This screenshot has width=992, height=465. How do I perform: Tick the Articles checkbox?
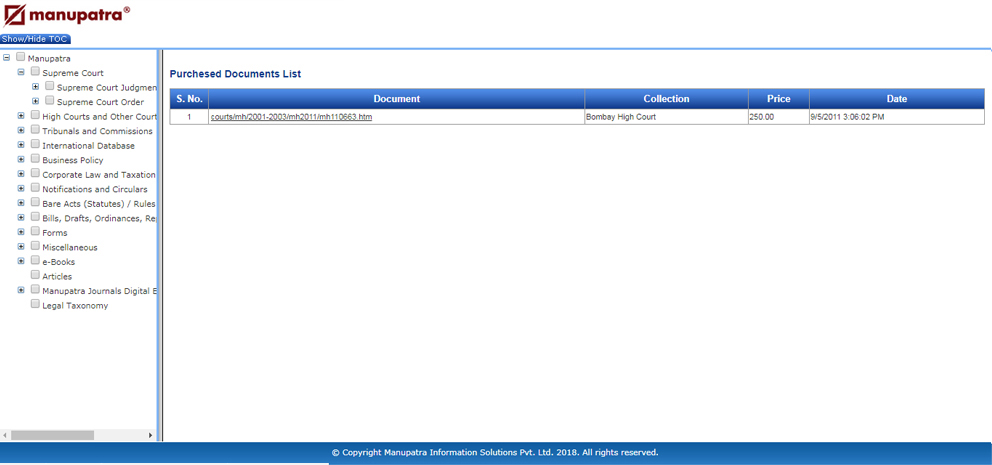click(35, 275)
